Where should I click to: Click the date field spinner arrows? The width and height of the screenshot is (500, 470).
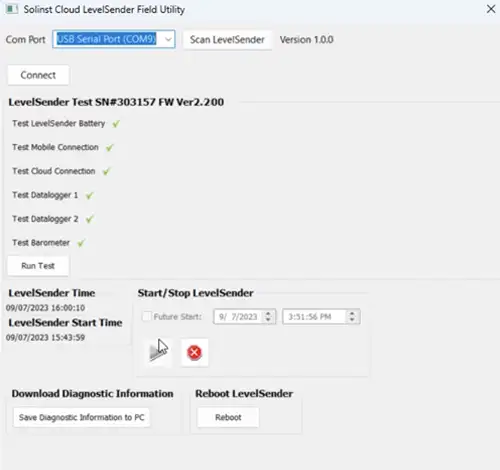(x=268, y=316)
